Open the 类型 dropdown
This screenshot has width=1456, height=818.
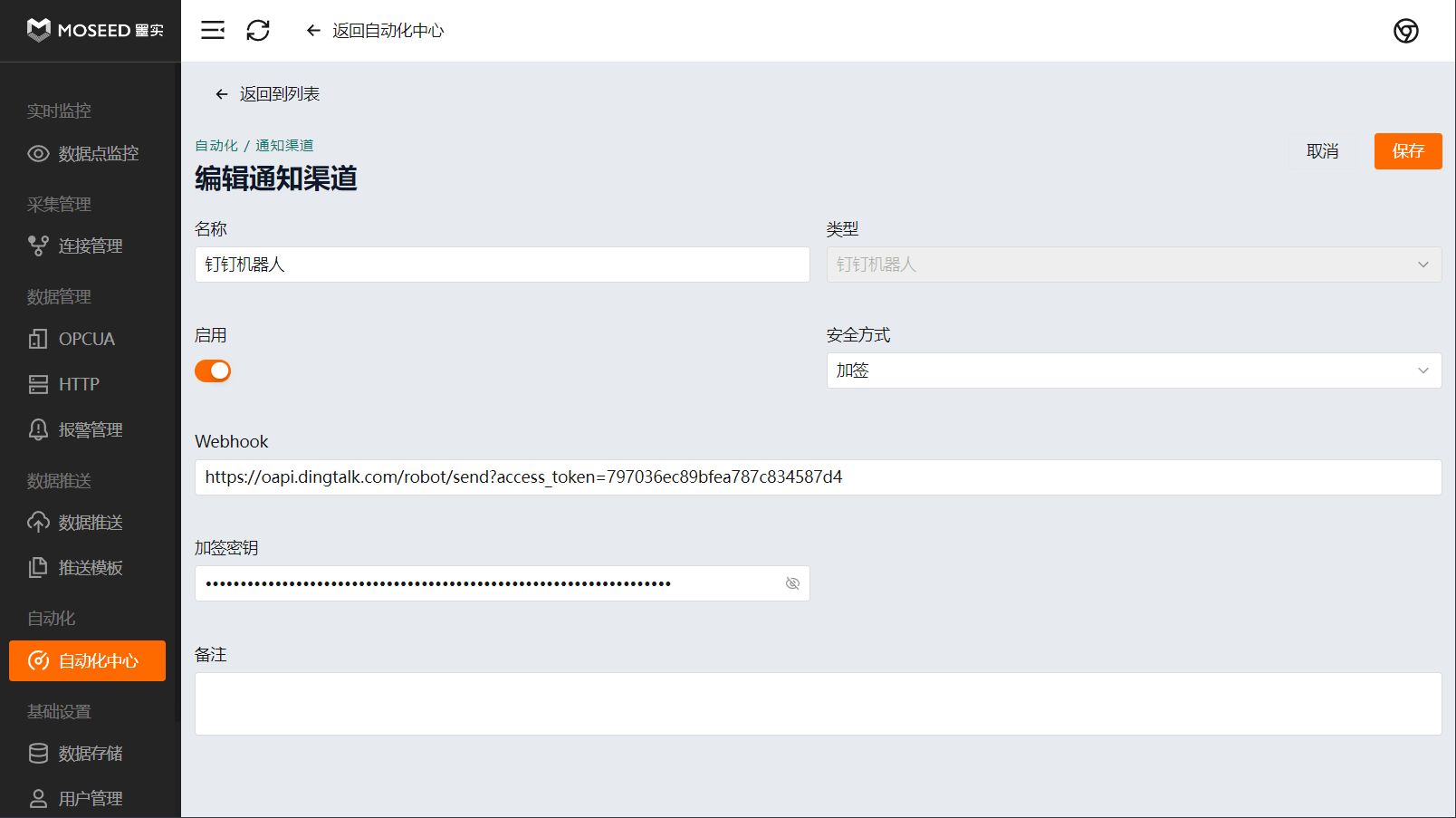coord(1134,265)
